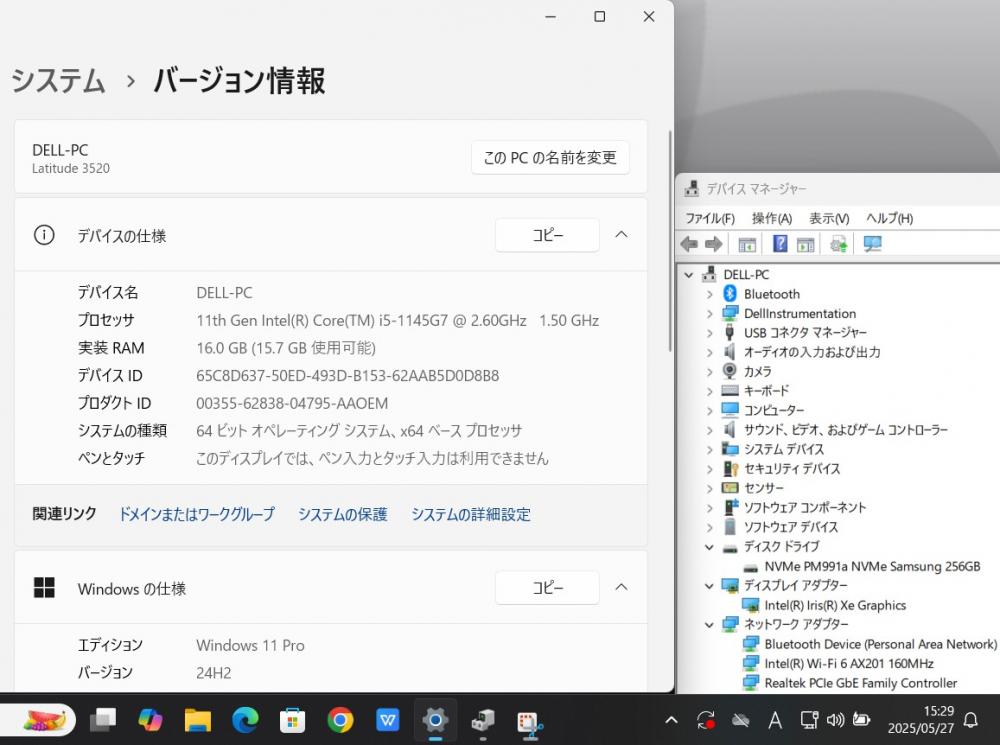Click Show/Hide console tree toolbar icon
1000x745 pixels.
point(747,244)
